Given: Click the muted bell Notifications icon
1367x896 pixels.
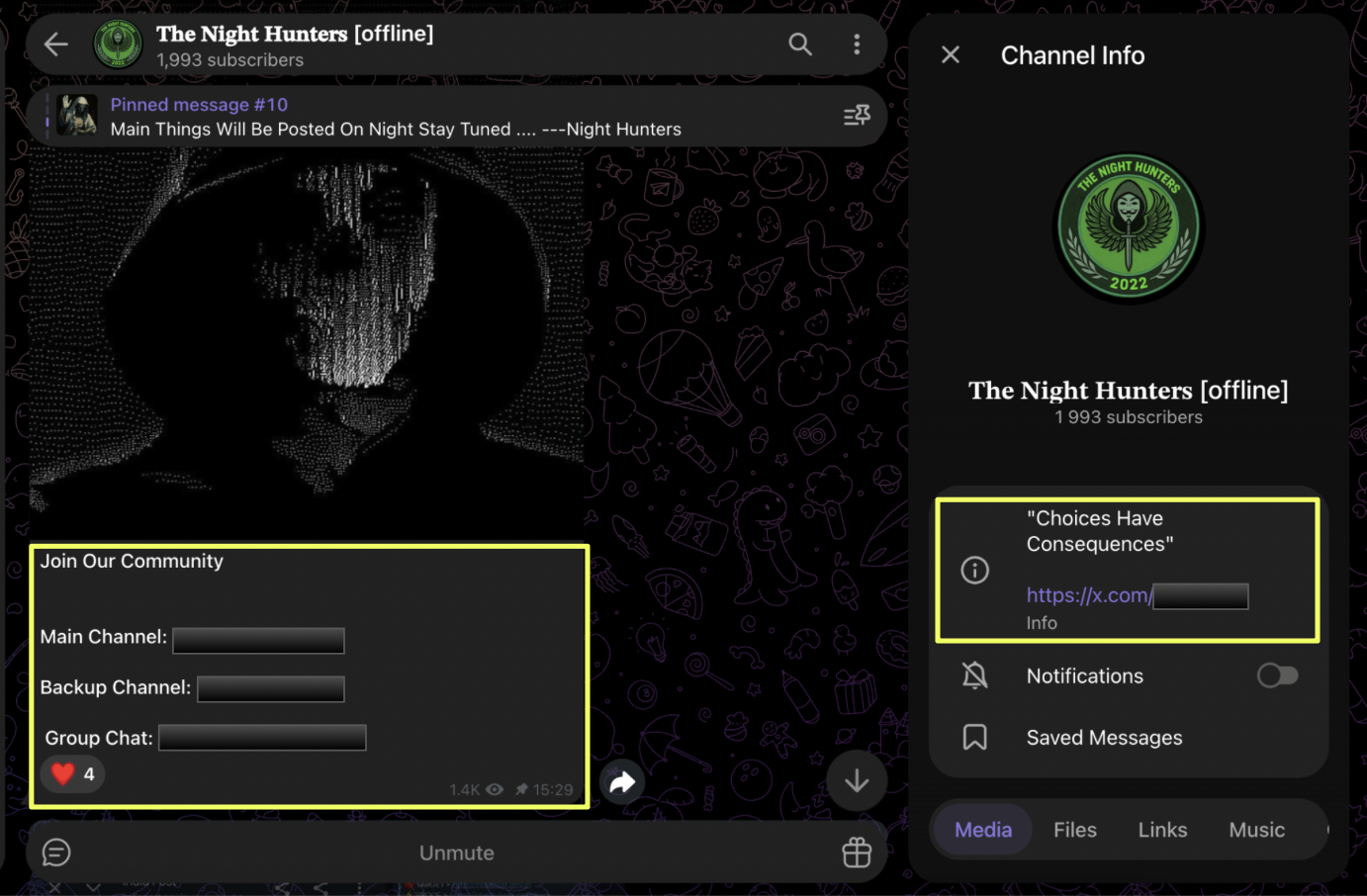Looking at the screenshot, I should (974, 675).
